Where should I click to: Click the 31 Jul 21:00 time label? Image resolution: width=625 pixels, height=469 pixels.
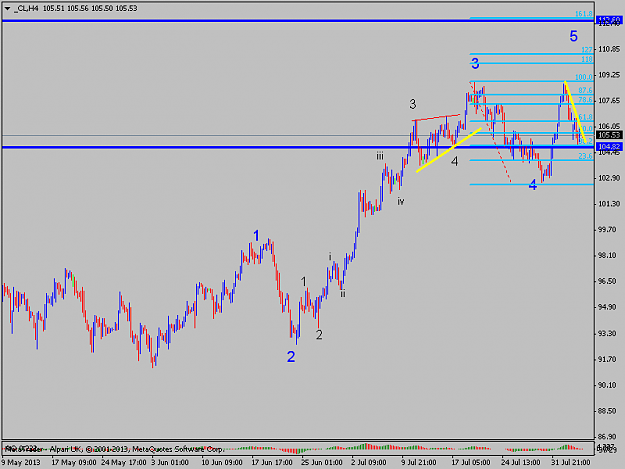(x=570, y=462)
